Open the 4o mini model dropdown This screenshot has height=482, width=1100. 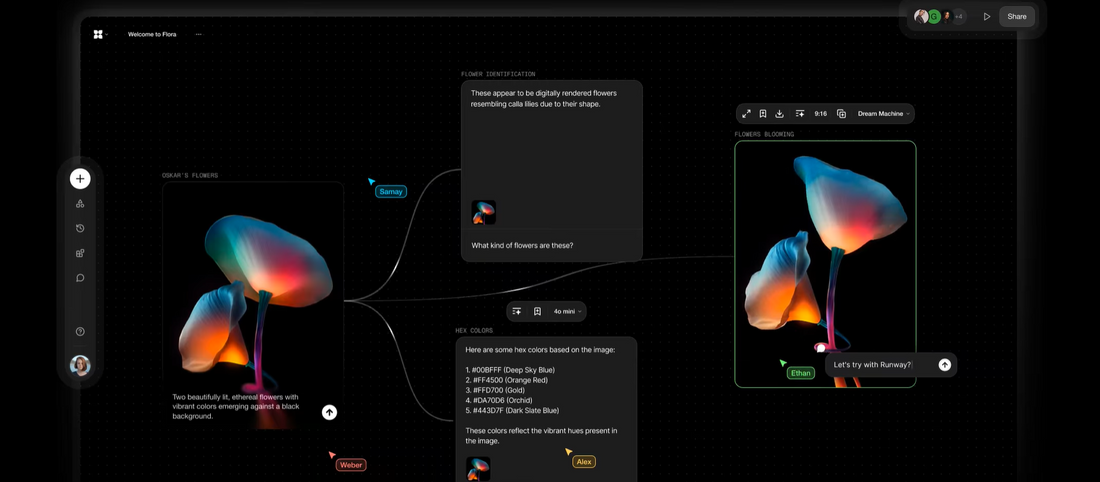pyautogui.click(x=567, y=312)
